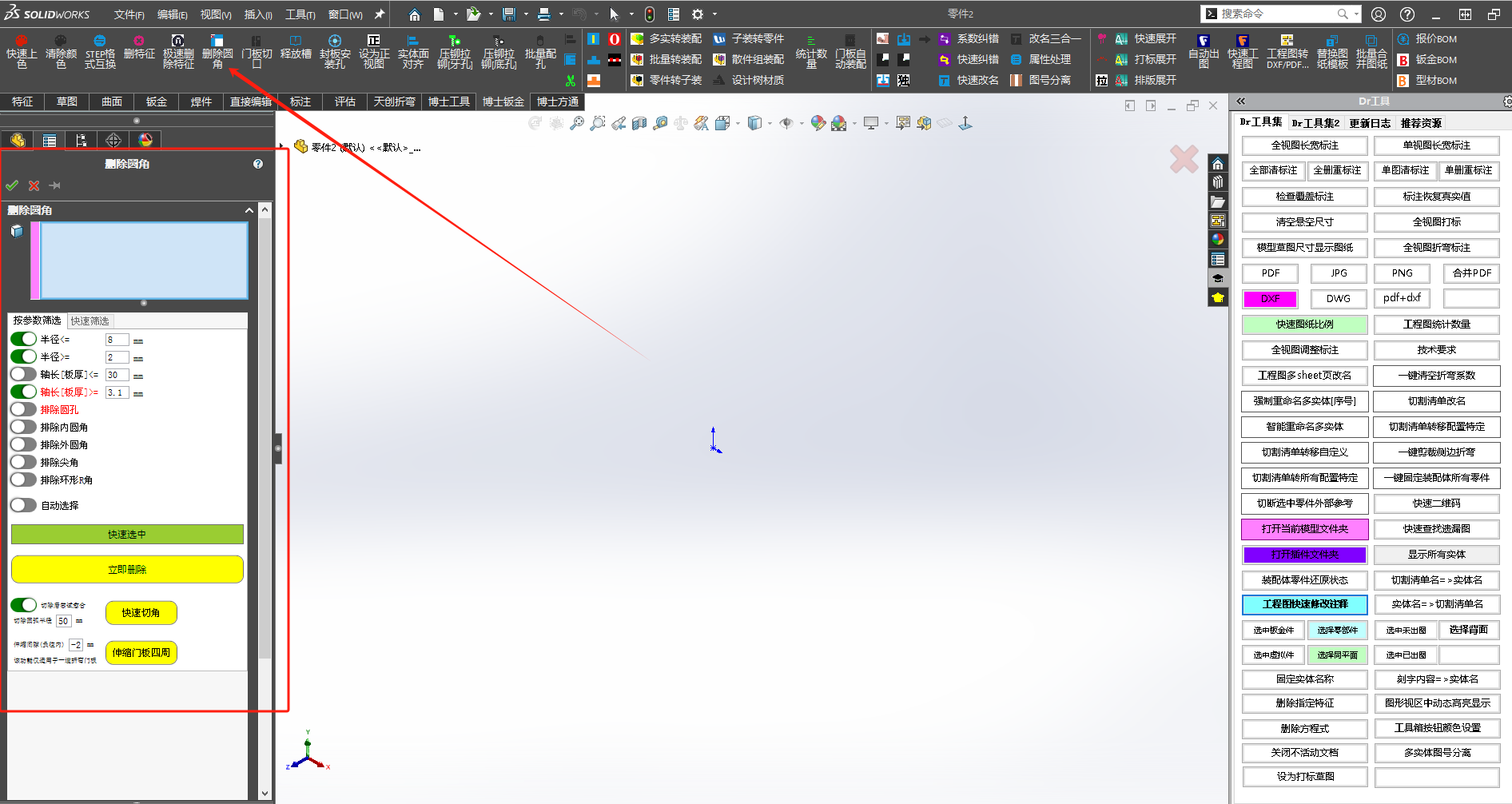Screen dimensions: 1512x804
Task: Click the yellow 立即删除 button
Action: point(127,569)
